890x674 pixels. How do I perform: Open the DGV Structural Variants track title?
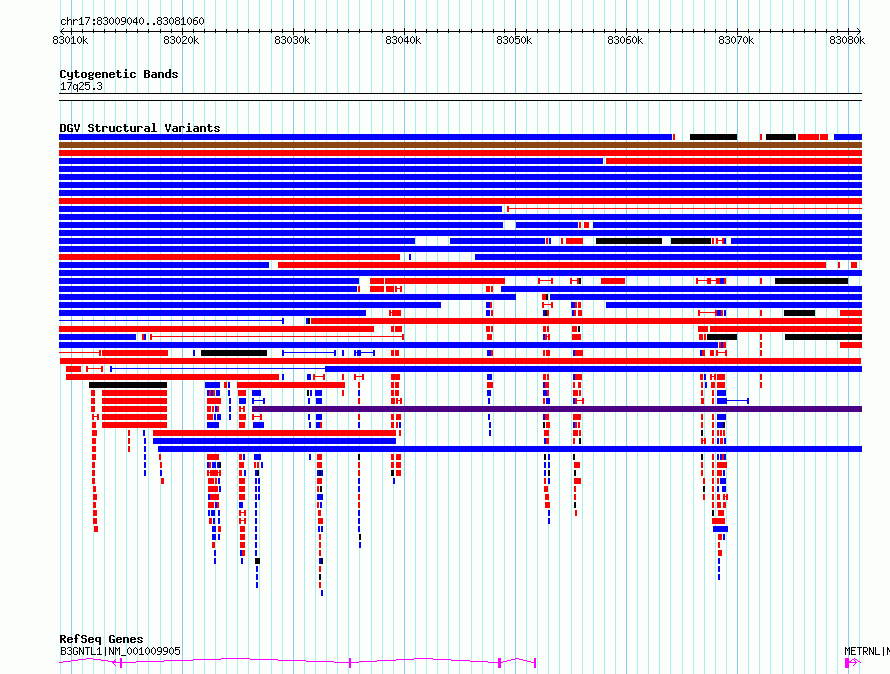(x=140, y=128)
